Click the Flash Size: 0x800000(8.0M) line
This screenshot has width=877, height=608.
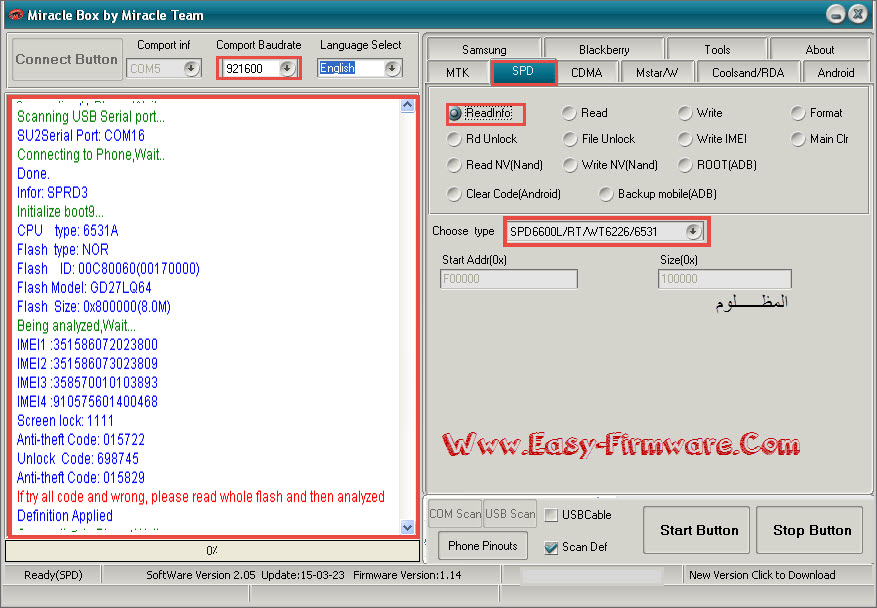coord(94,307)
